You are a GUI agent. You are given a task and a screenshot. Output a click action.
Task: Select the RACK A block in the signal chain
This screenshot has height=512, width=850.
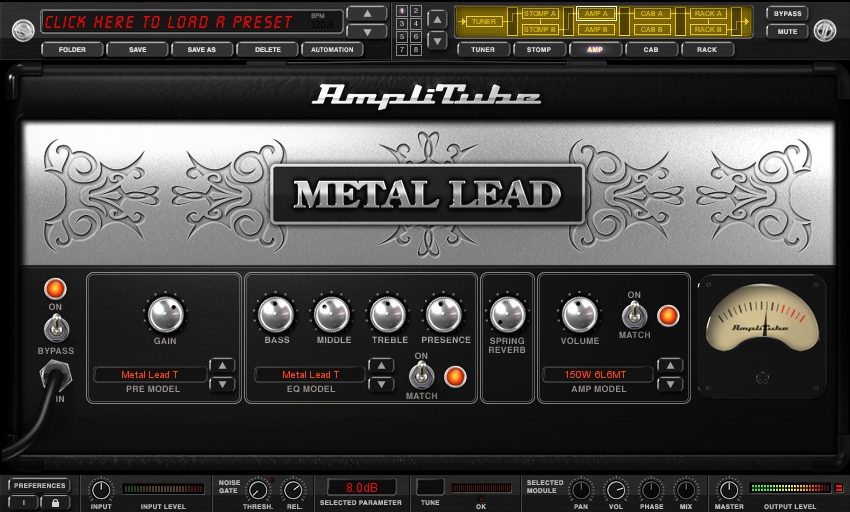pyautogui.click(x=708, y=14)
